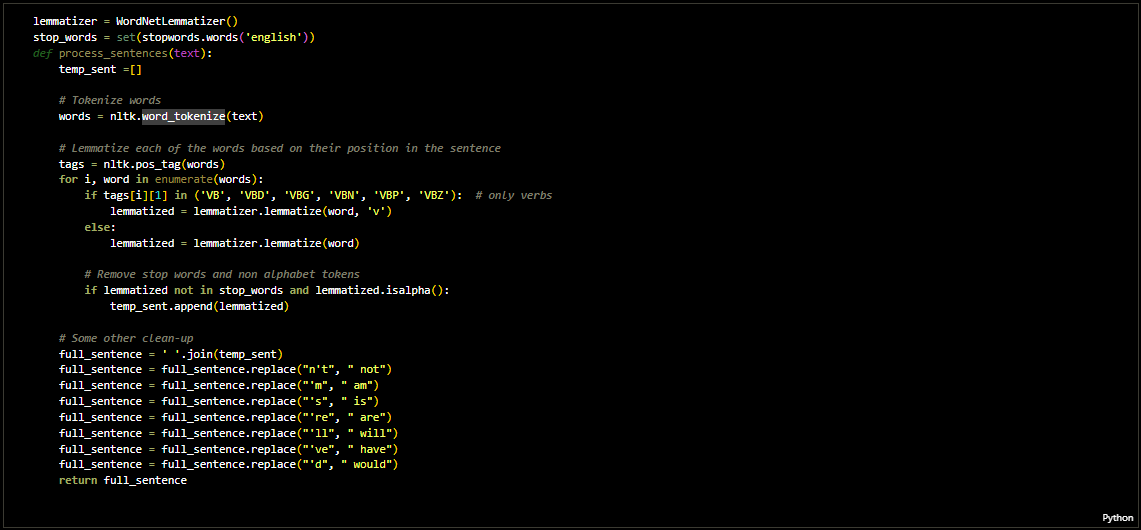The width and height of the screenshot is (1141, 530).
Task: Click the def keyword
Action: pyautogui.click(x=42, y=53)
